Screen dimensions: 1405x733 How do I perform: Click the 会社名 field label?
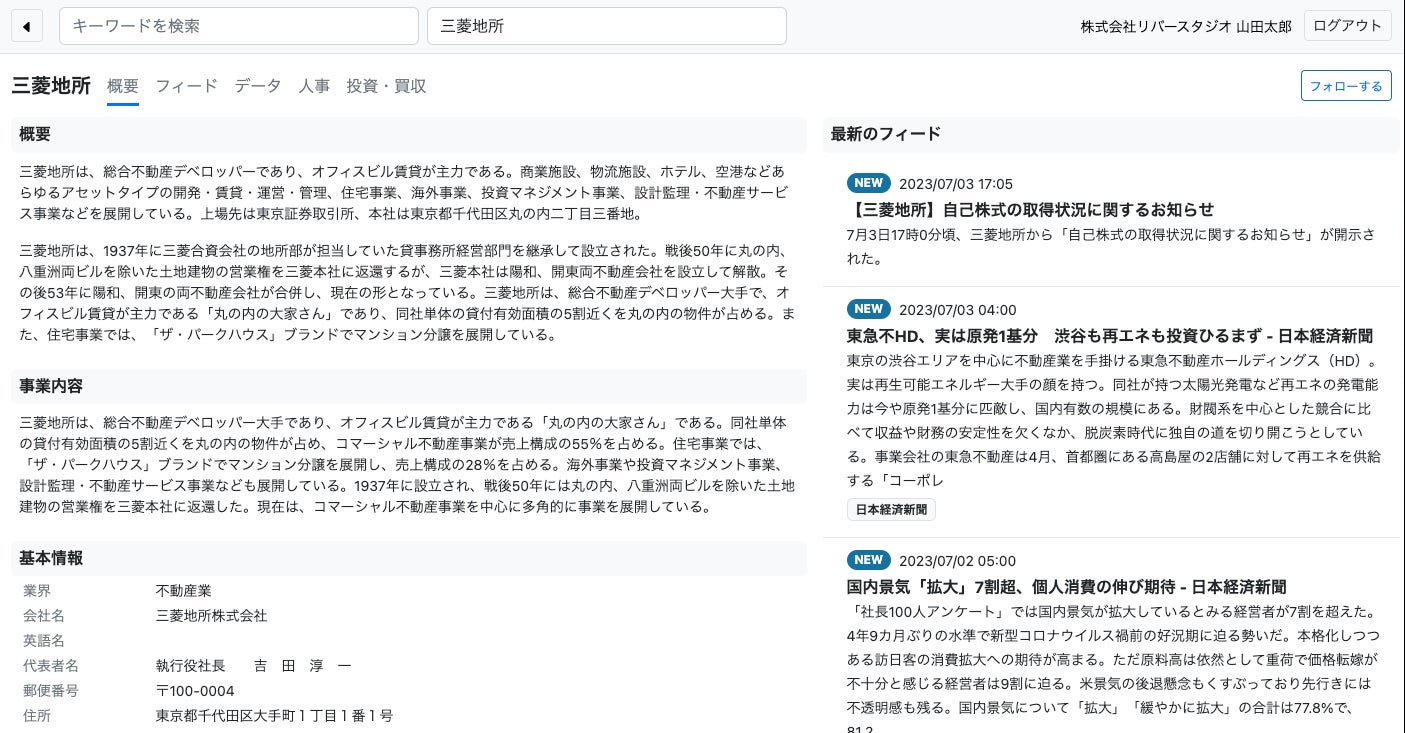(44, 616)
